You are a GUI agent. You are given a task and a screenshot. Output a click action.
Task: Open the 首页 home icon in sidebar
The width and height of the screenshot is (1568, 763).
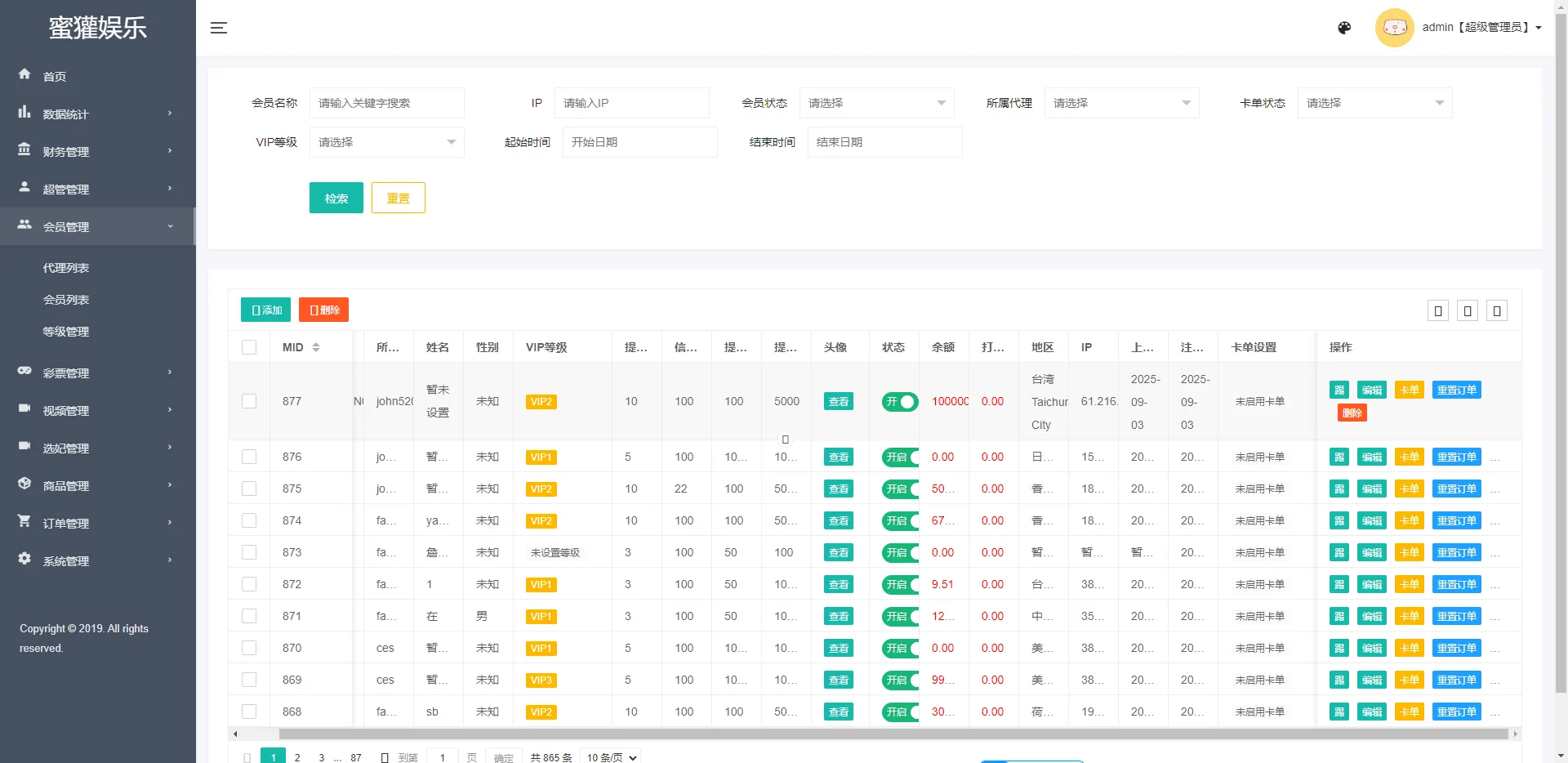click(24, 75)
